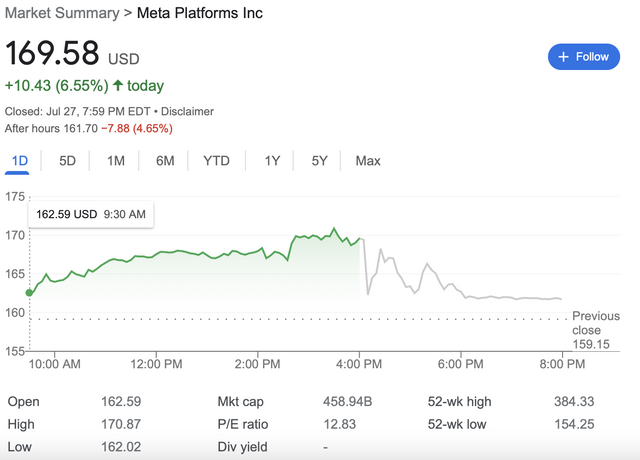Switch to the 1M time range tab
Screen dimensions: 640x460
pyautogui.click(x=116, y=161)
